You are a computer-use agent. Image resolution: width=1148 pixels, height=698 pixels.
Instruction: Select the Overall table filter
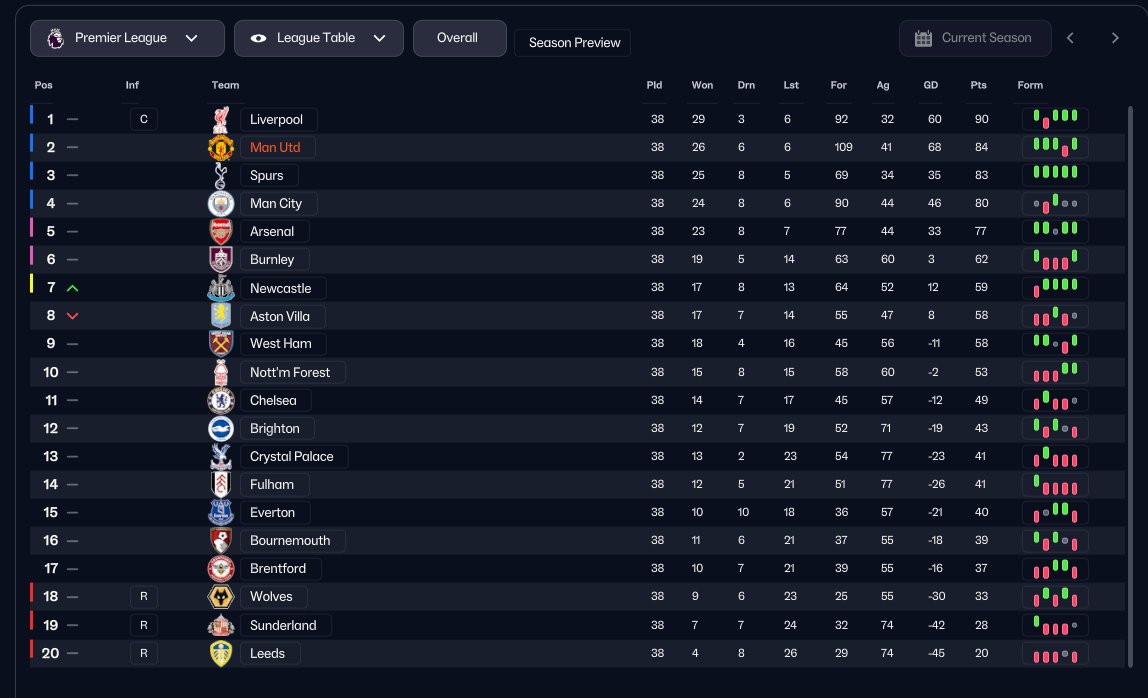[457, 38]
